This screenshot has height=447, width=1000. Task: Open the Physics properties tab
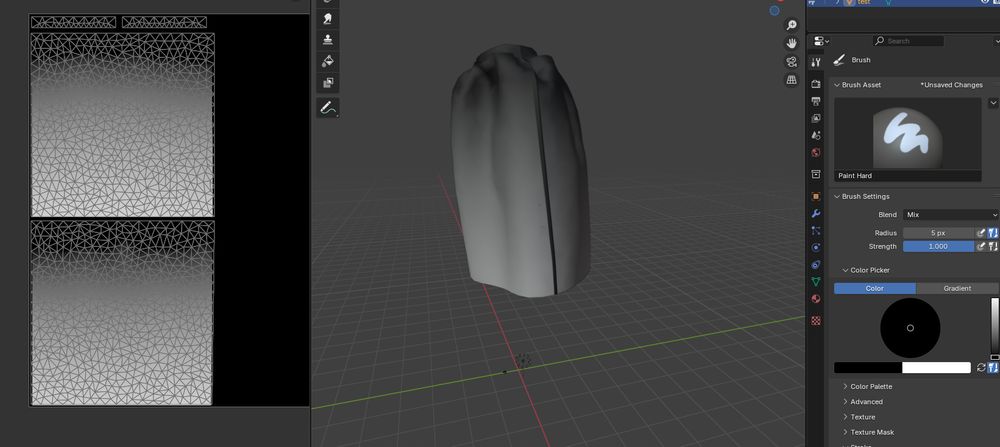pos(816,247)
